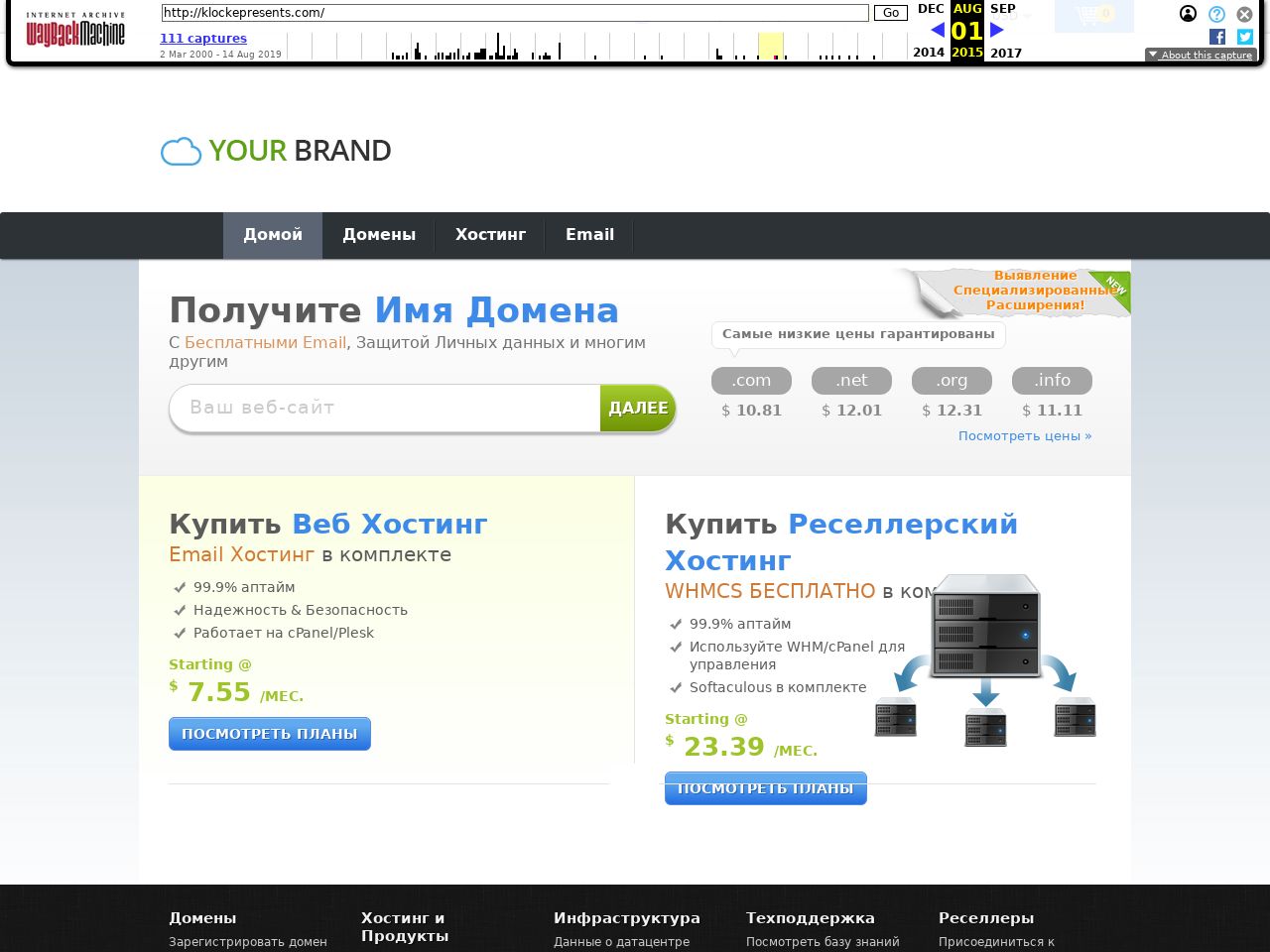
Task: Open the 111 captures link
Action: [x=203, y=39]
